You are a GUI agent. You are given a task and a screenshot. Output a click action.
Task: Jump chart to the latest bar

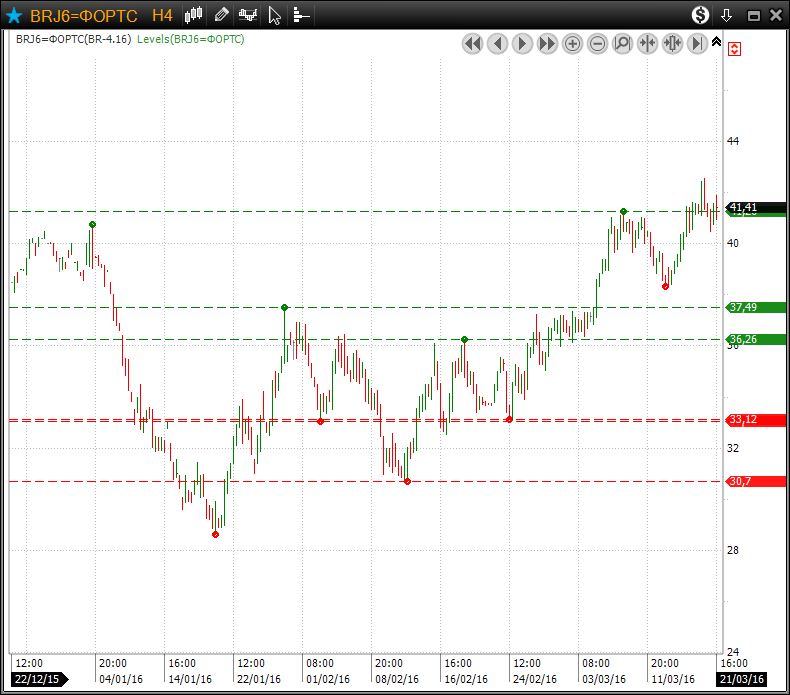coord(697,44)
